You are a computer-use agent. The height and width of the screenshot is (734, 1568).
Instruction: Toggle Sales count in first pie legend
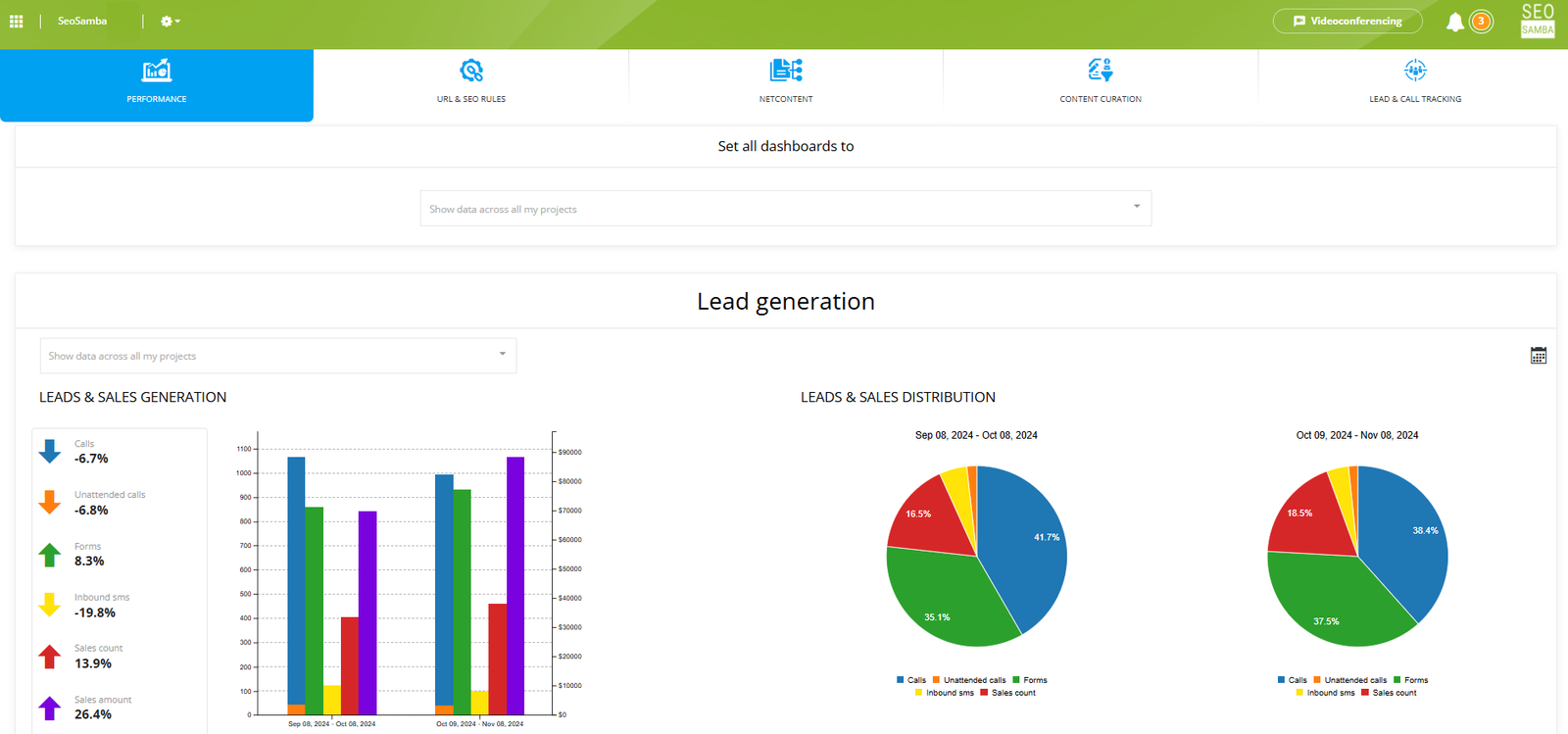click(x=1007, y=693)
